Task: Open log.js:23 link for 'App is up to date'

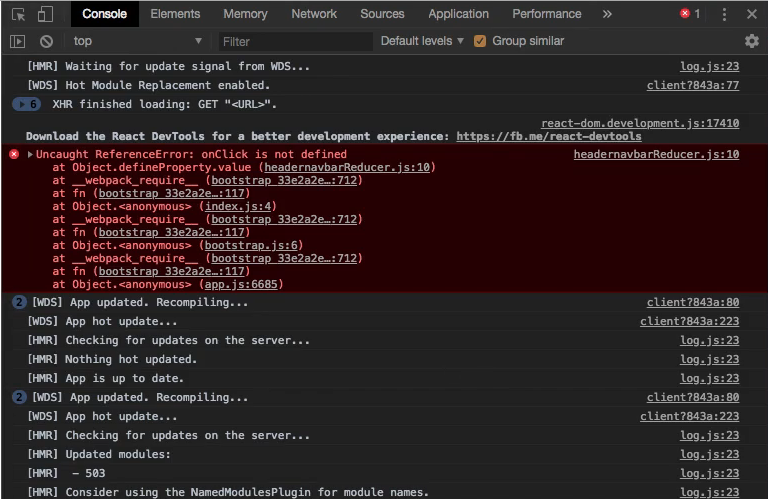Action: (x=709, y=378)
